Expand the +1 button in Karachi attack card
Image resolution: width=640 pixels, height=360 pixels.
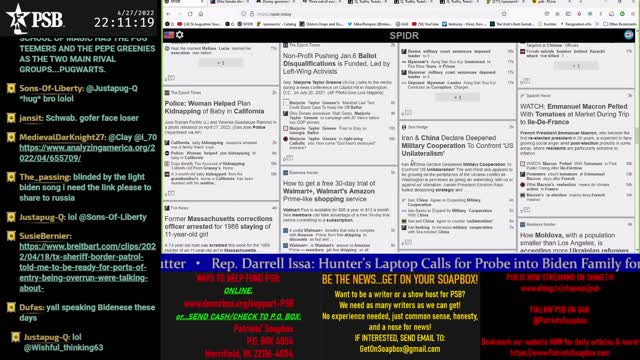coord(576,66)
